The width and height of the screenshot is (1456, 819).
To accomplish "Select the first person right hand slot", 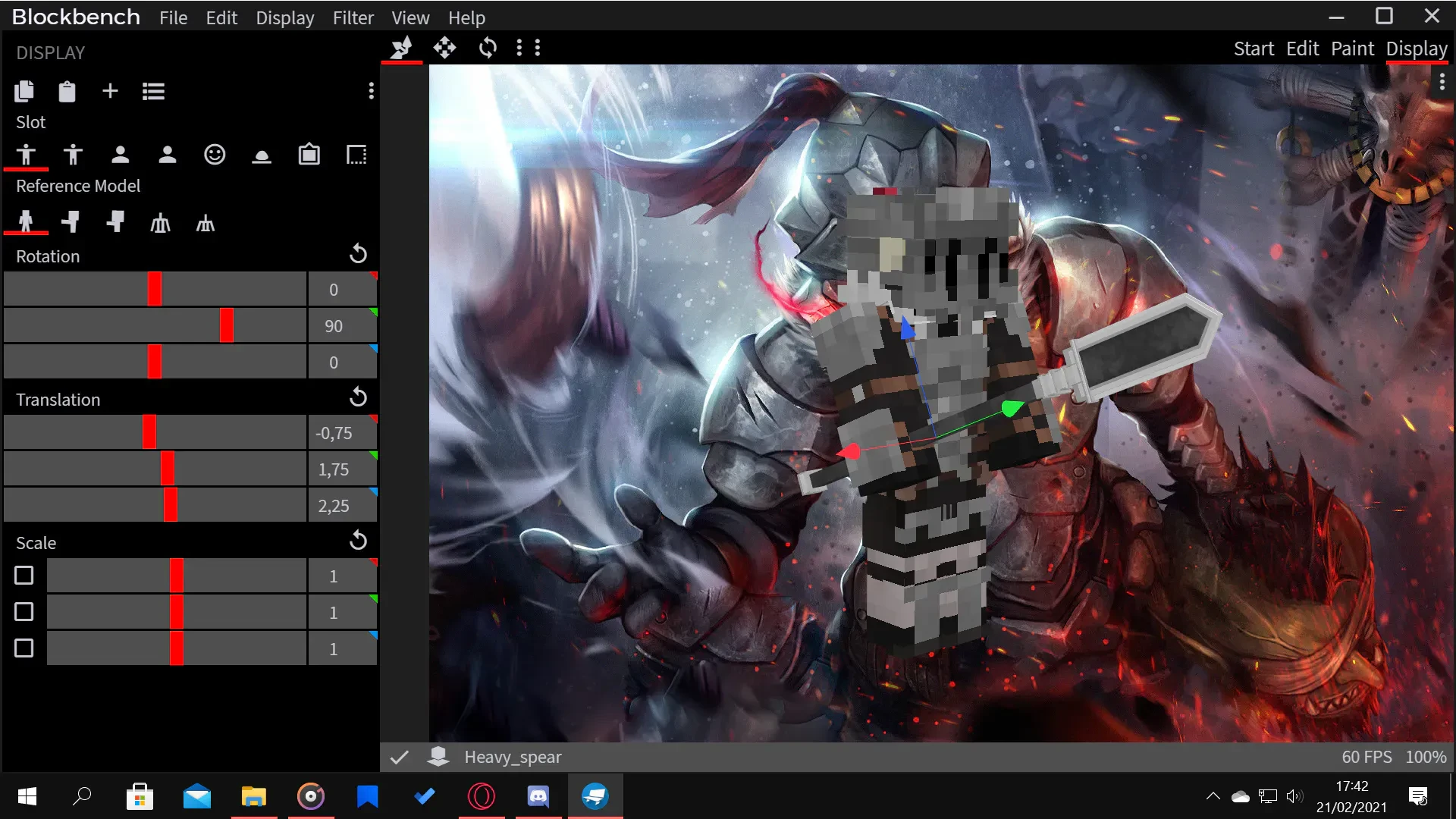I will [x=120, y=155].
